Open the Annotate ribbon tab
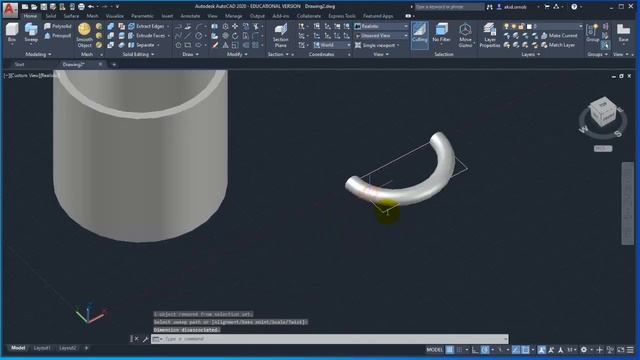The height and width of the screenshot is (360, 640). click(190, 16)
